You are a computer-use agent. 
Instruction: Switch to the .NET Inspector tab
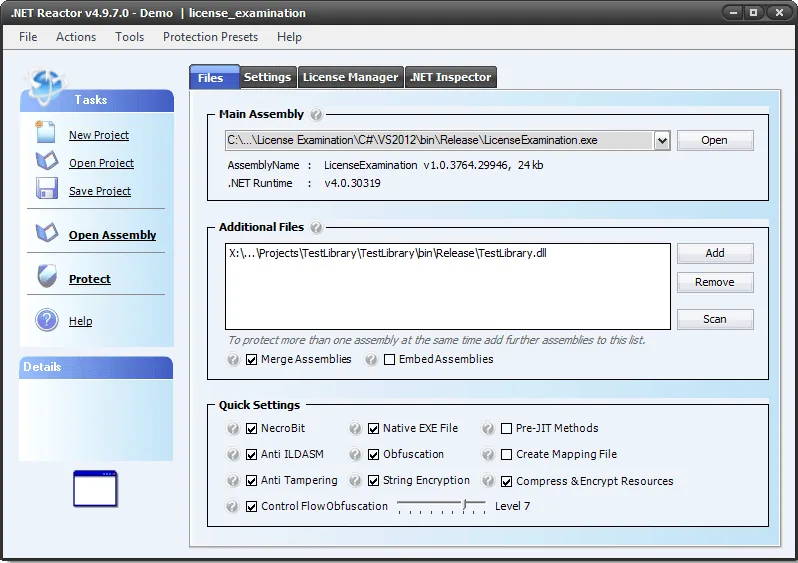[451, 77]
